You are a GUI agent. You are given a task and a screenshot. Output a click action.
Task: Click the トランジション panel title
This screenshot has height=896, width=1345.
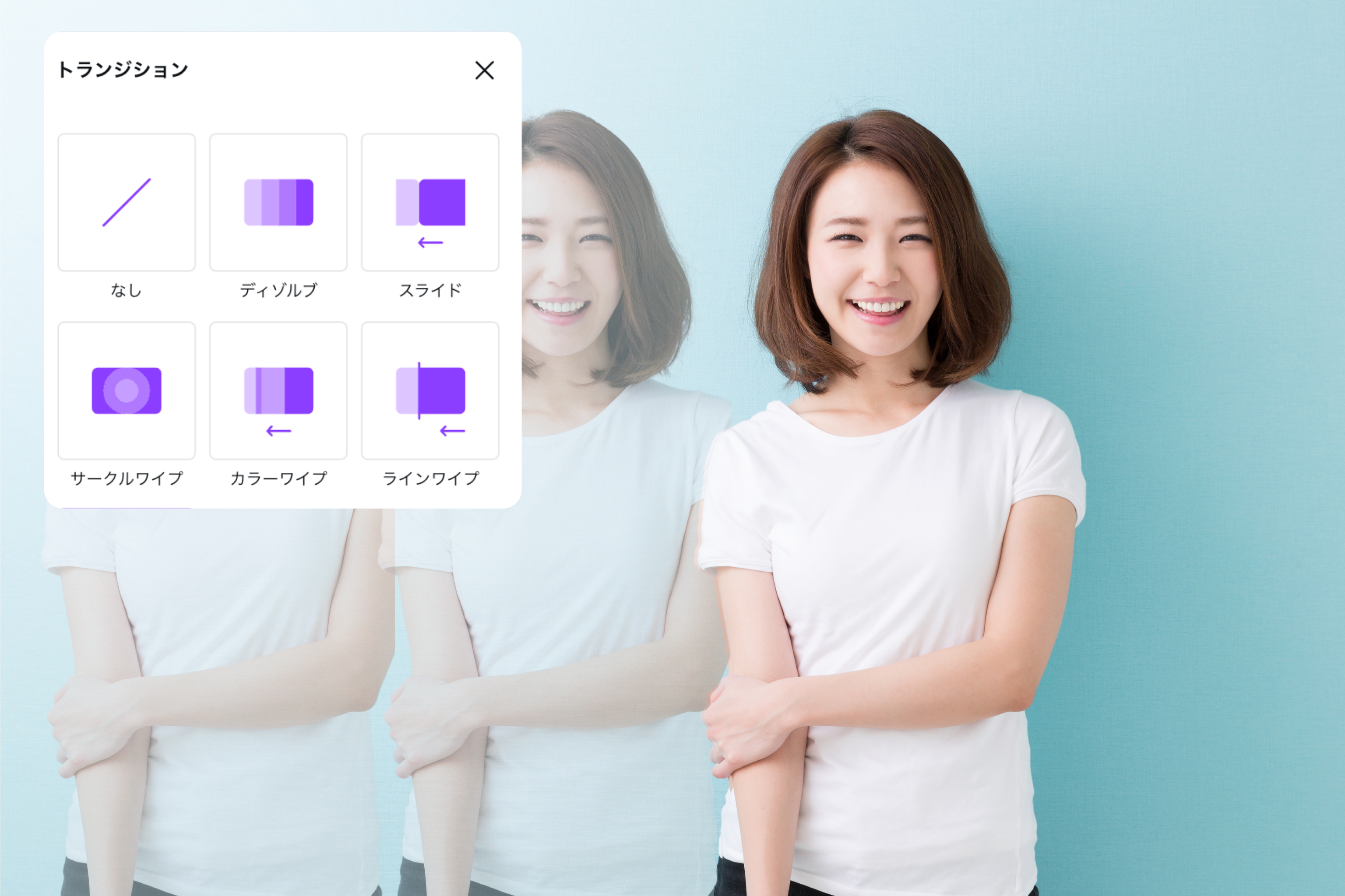(x=123, y=70)
